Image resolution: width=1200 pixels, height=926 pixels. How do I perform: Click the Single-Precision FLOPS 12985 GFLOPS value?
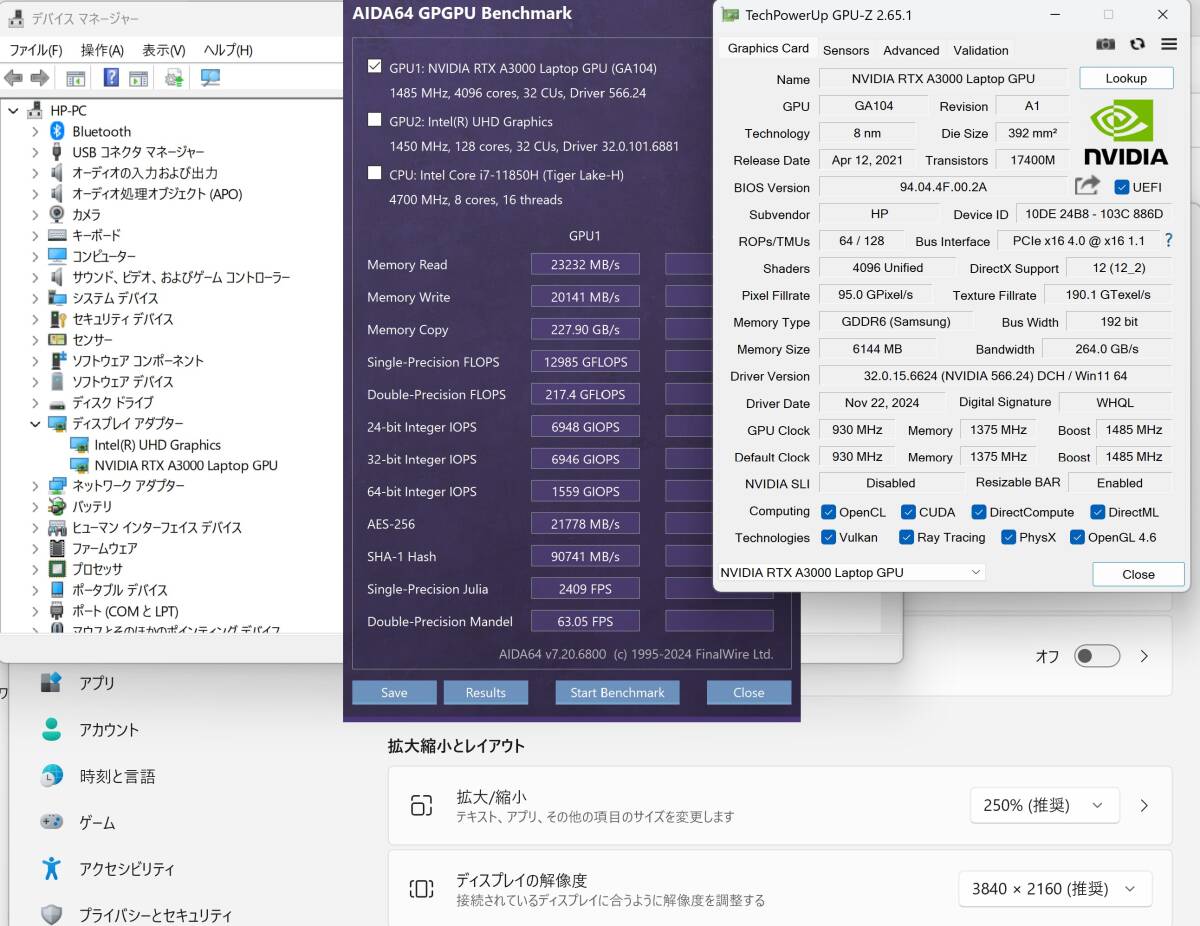pos(585,362)
